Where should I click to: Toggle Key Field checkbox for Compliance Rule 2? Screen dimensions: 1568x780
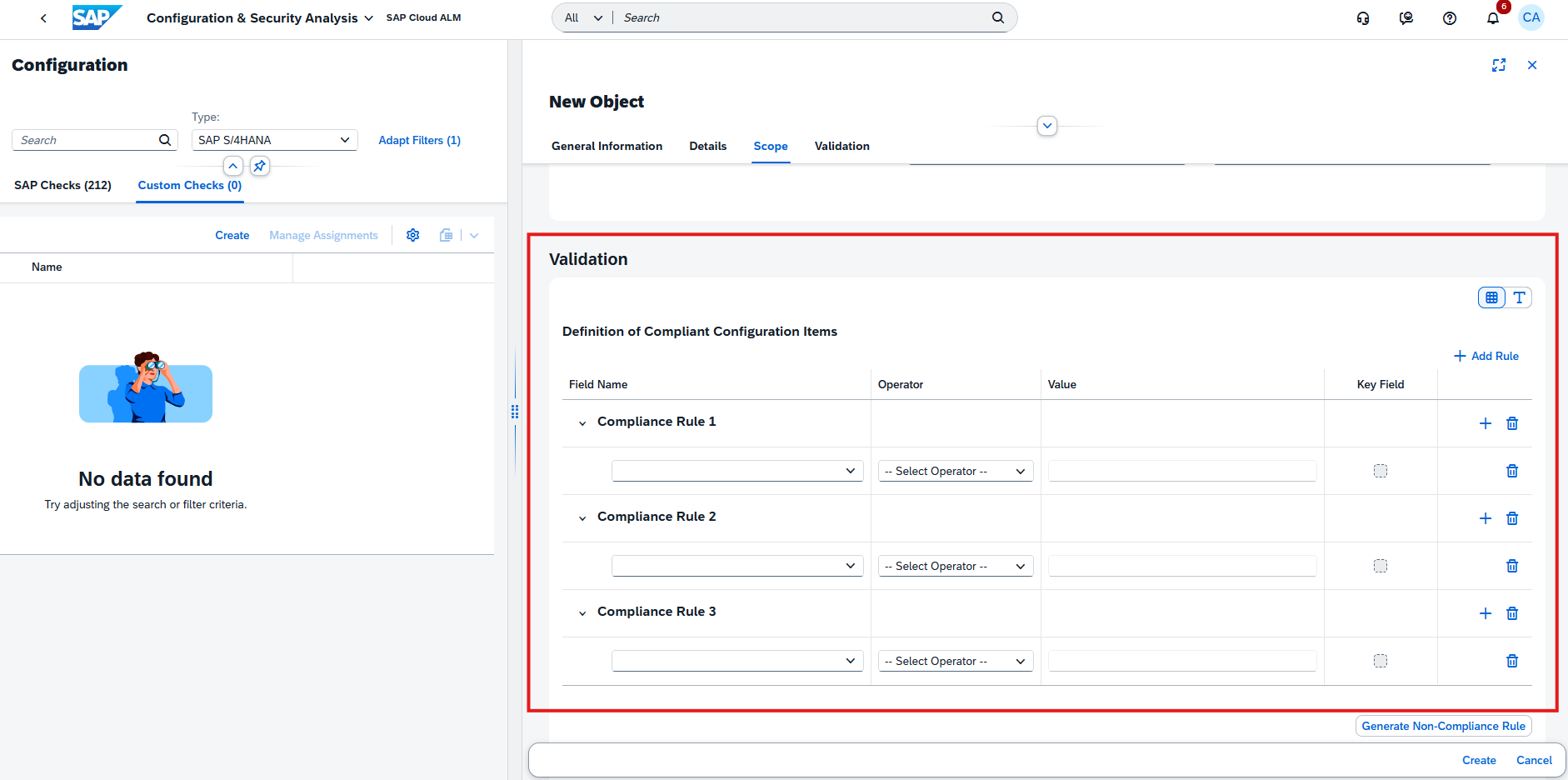(1381, 566)
